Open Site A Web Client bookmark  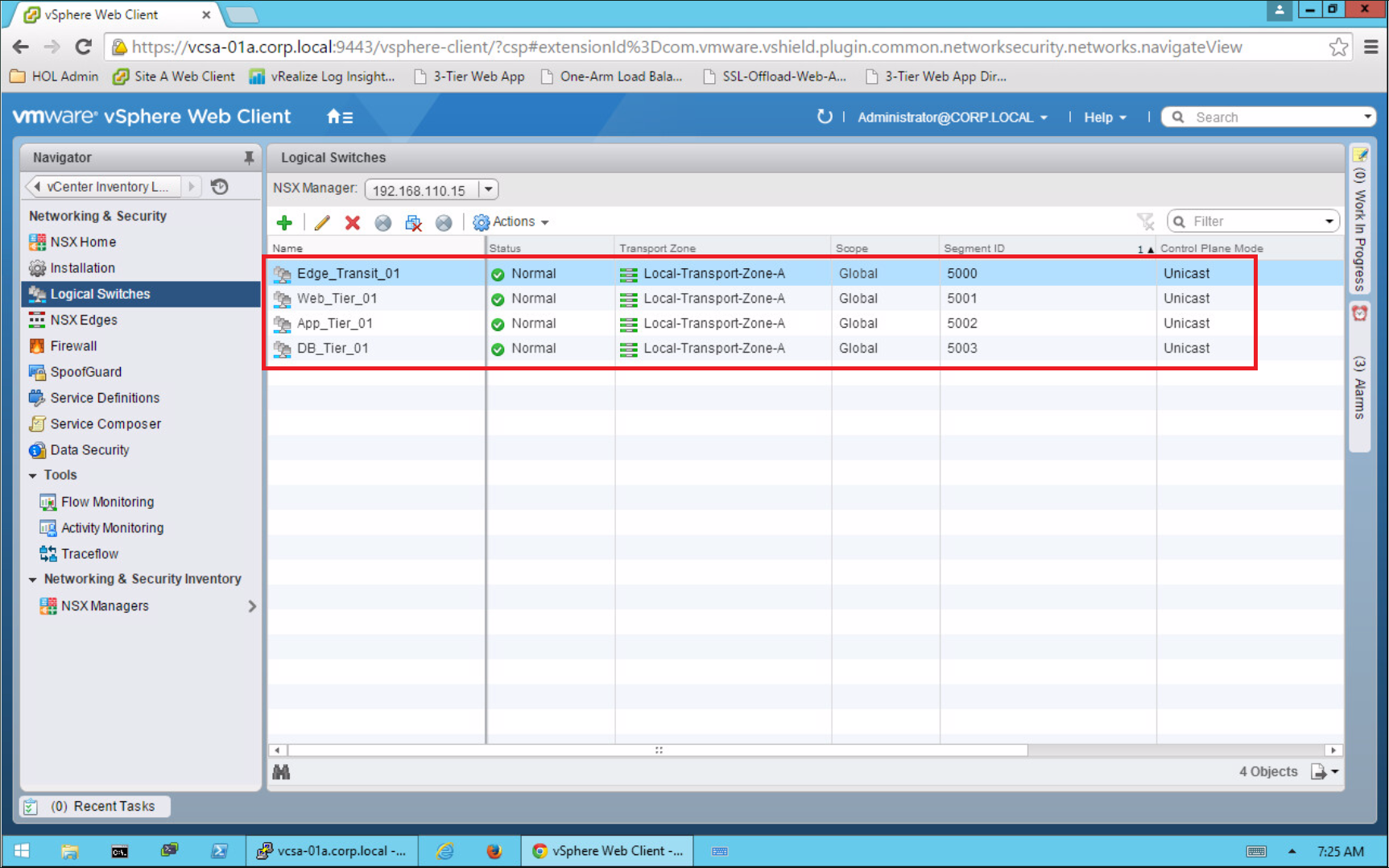pos(174,76)
